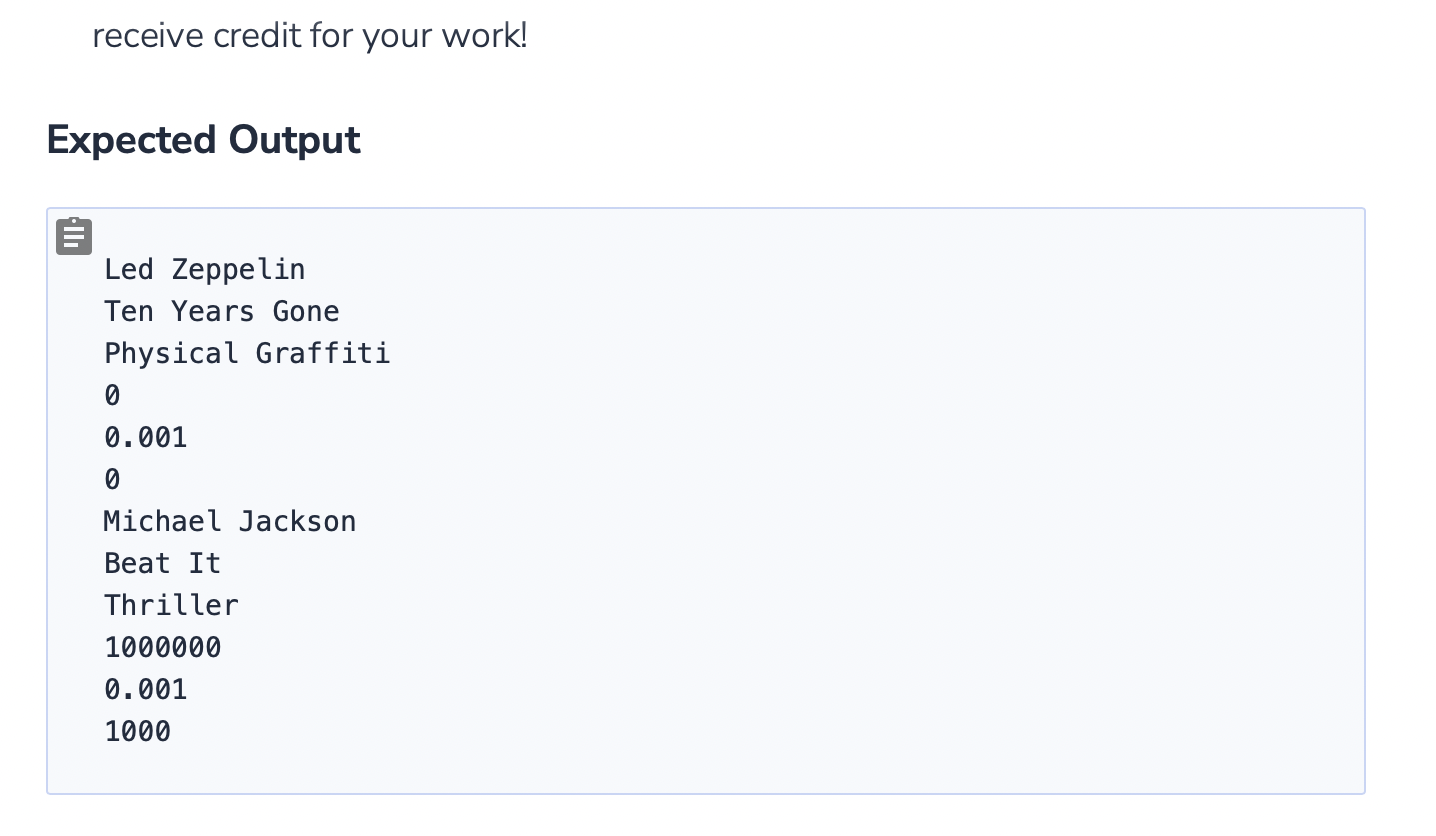Click the 1000000 output line
Screen dimensions: 1436x836
click(x=162, y=647)
